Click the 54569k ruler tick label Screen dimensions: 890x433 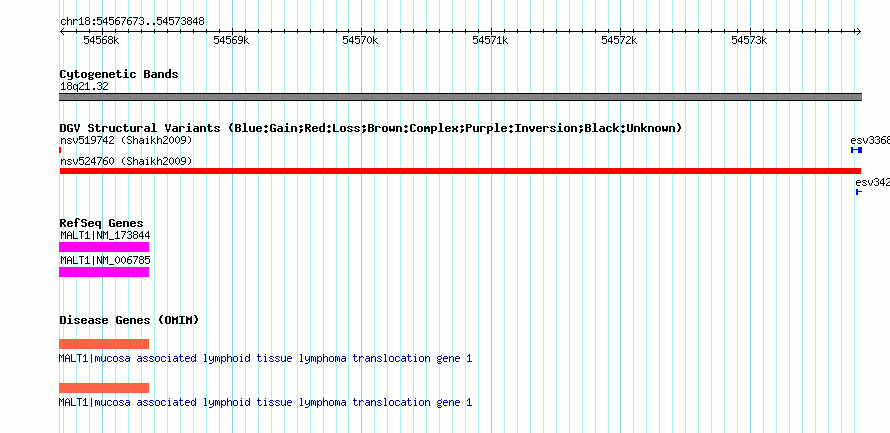click(x=231, y=40)
